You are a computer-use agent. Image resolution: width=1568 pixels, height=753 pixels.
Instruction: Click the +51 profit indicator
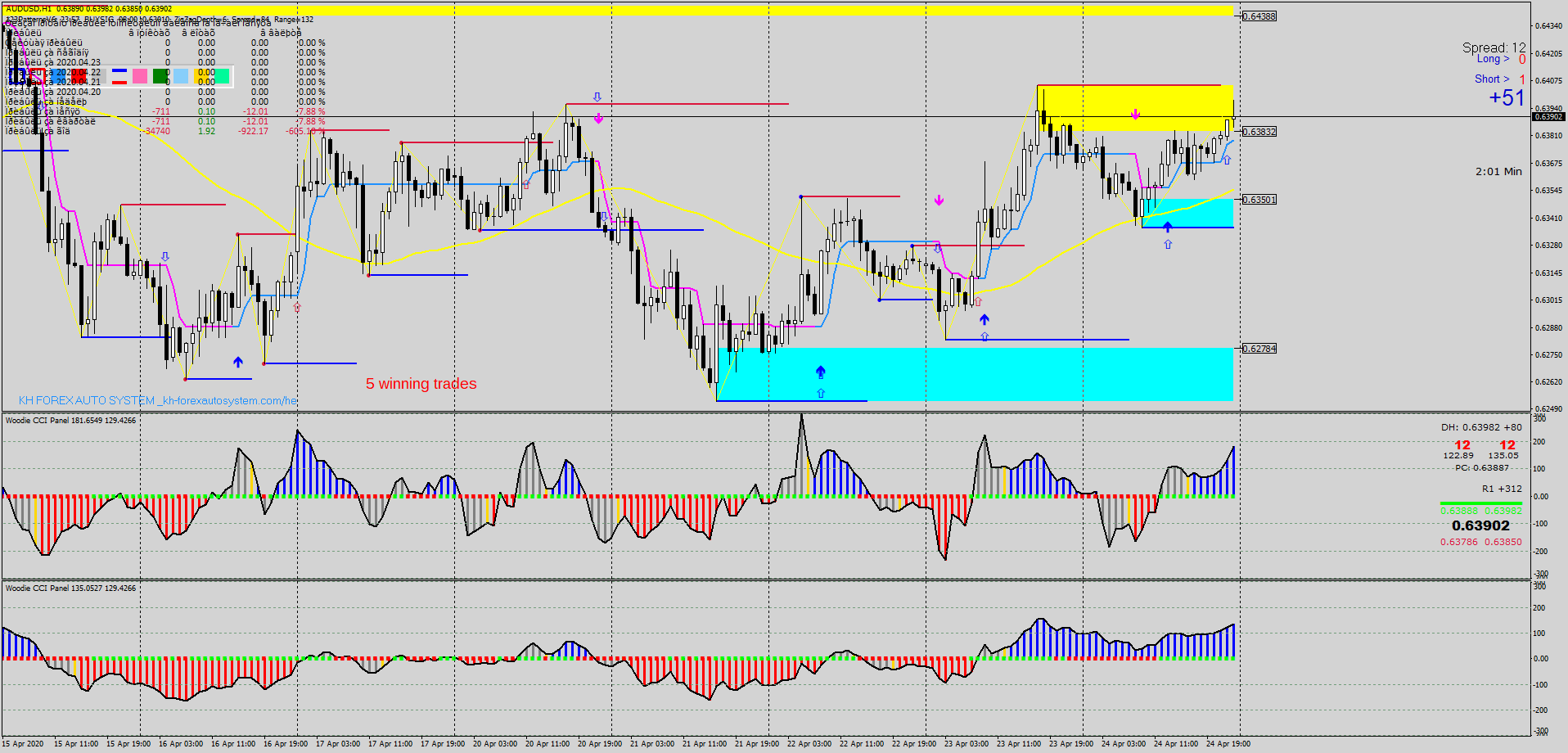(x=1506, y=97)
